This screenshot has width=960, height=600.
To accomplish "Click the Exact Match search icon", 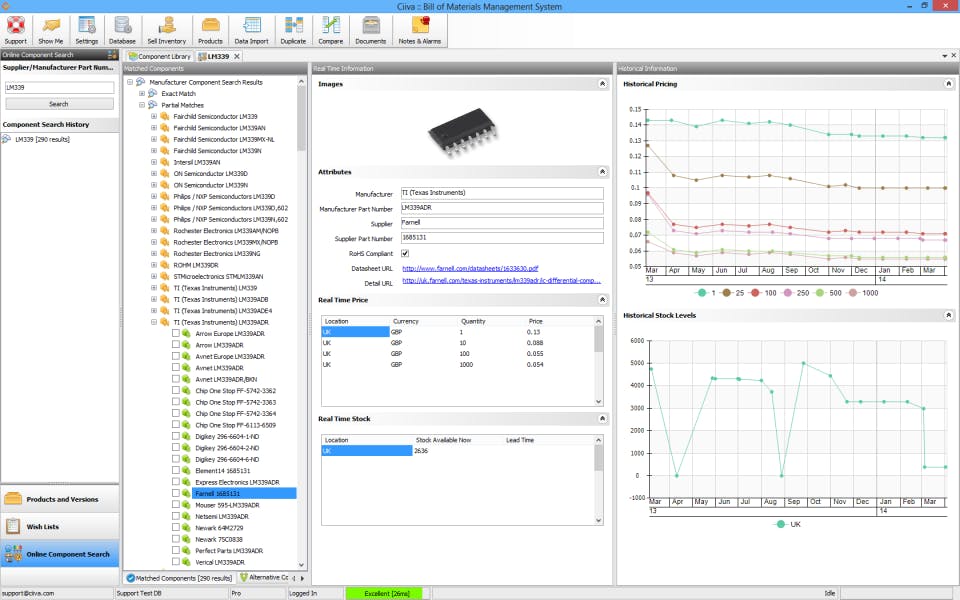I will pyautogui.click(x=152, y=94).
